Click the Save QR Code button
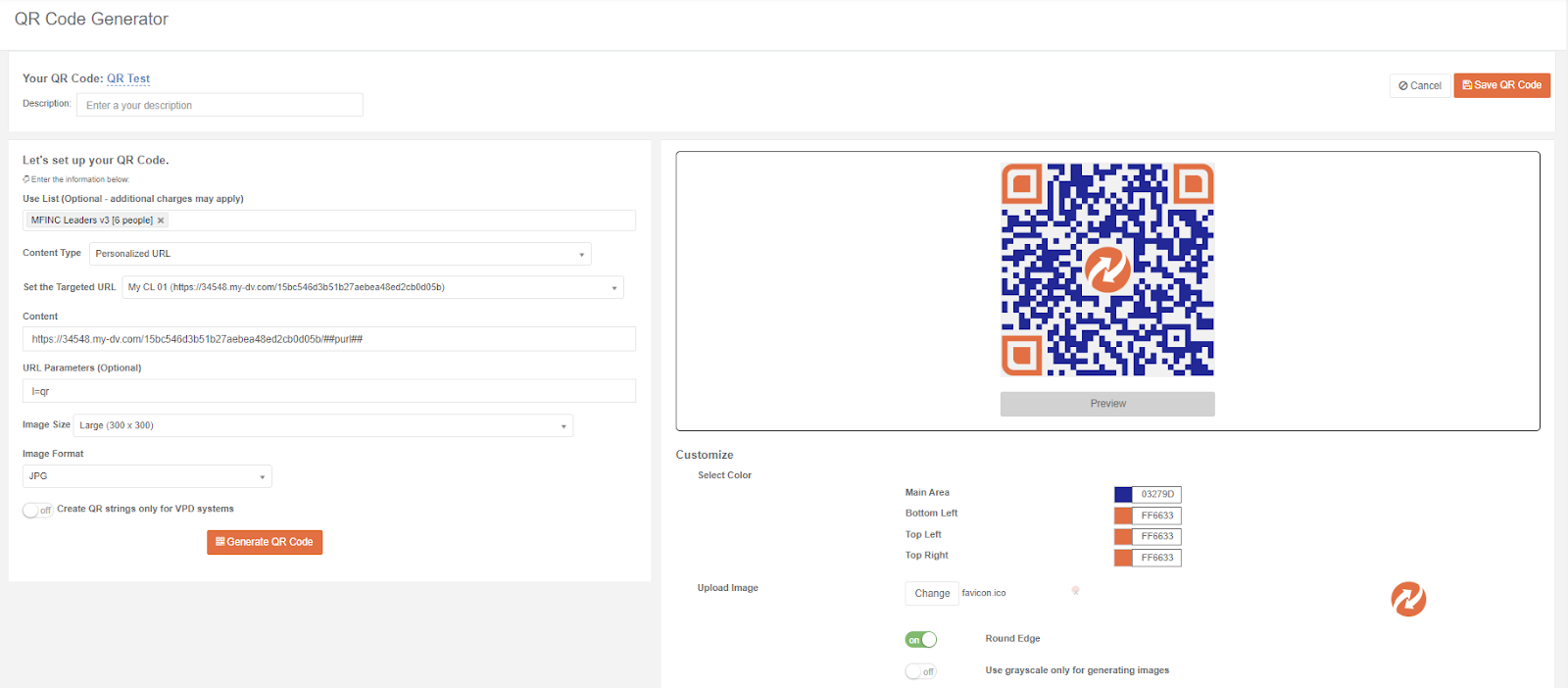This screenshot has width=1568, height=688. [x=1501, y=85]
